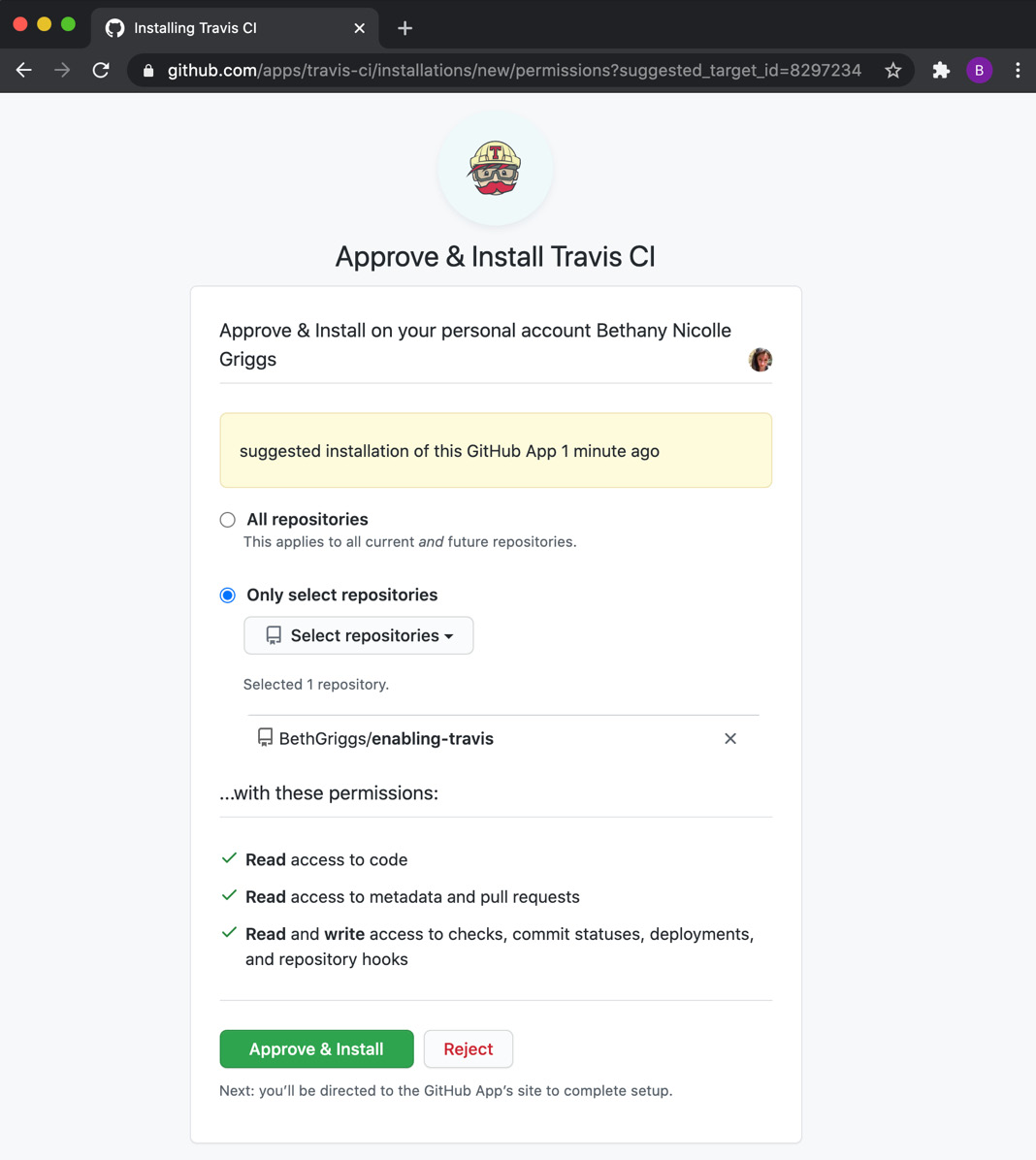
Task: Remove BethGriggs/enabling-travis with the X
Action: click(x=729, y=738)
